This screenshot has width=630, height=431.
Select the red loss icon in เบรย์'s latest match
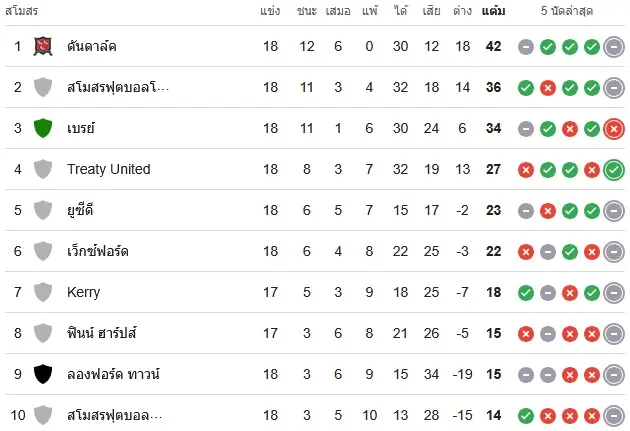614,129
